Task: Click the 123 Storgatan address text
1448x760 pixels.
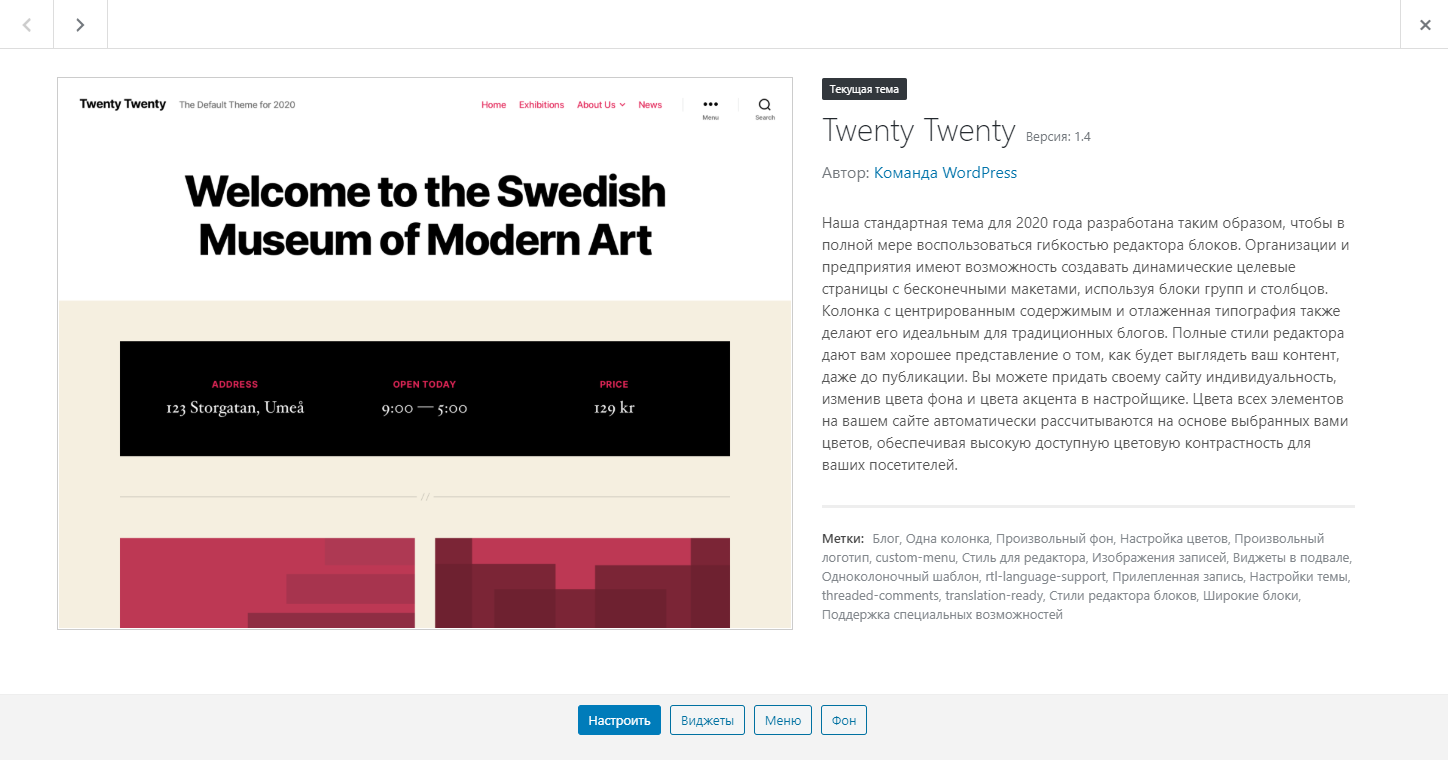Action: tap(235, 408)
